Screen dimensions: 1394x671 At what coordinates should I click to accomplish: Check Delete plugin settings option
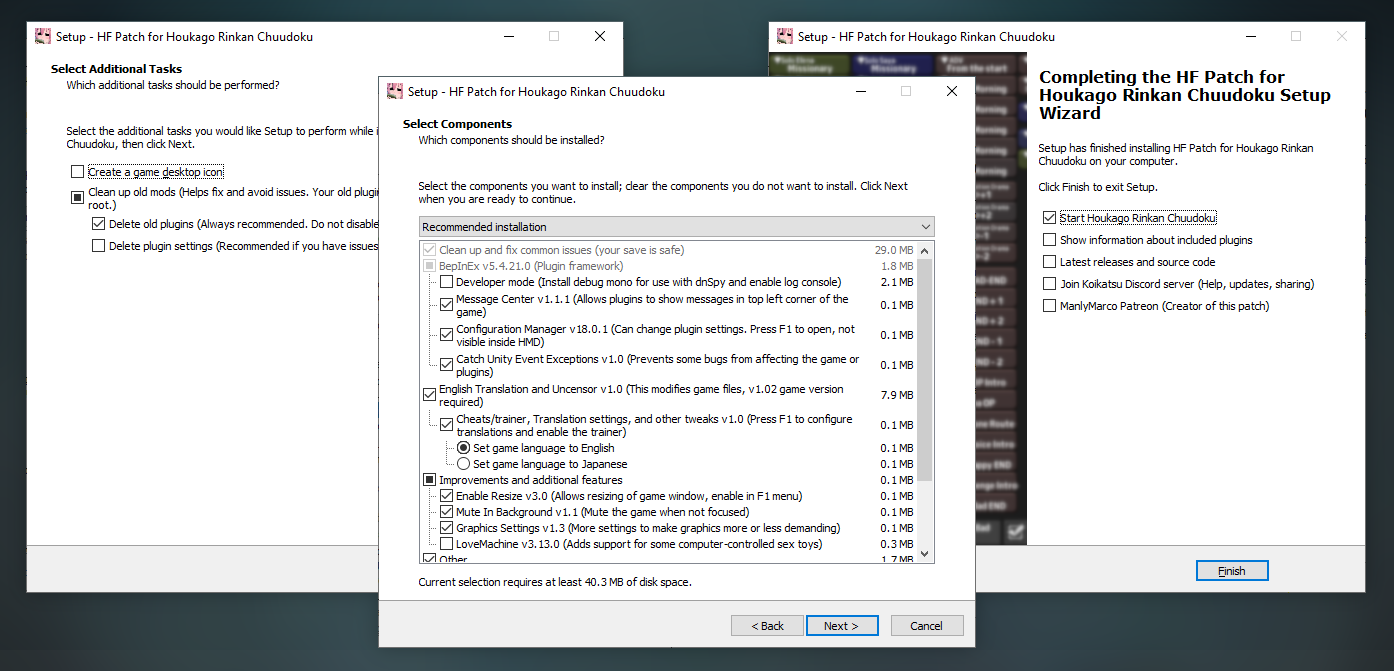click(x=98, y=246)
